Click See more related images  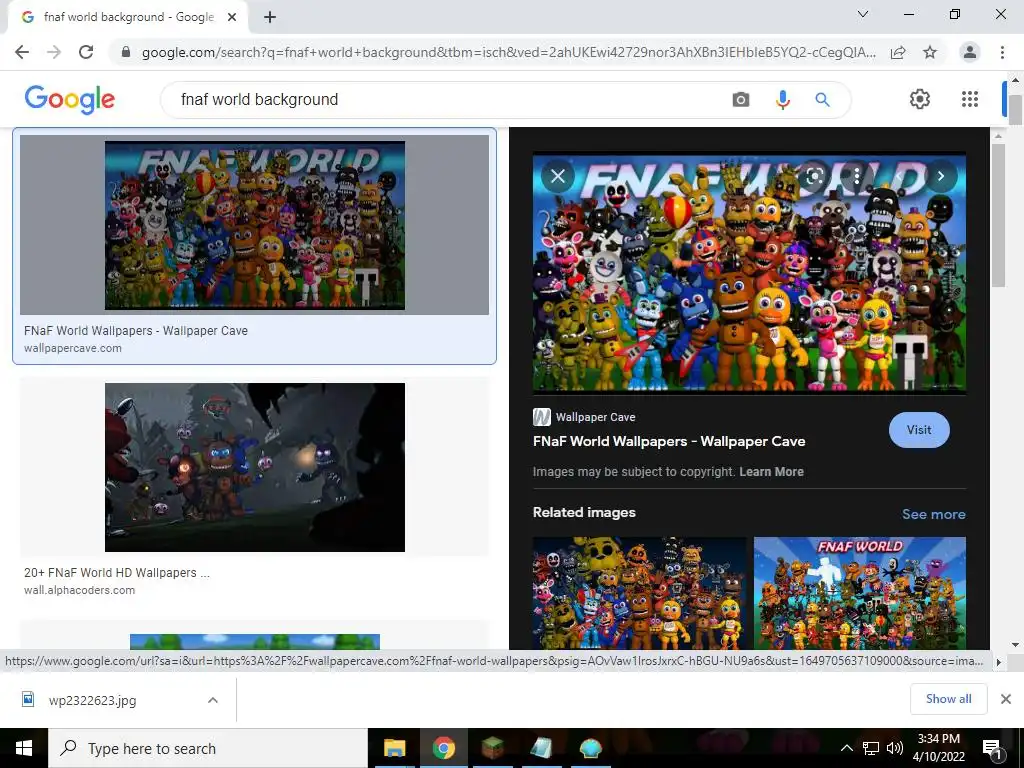point(933,514)
